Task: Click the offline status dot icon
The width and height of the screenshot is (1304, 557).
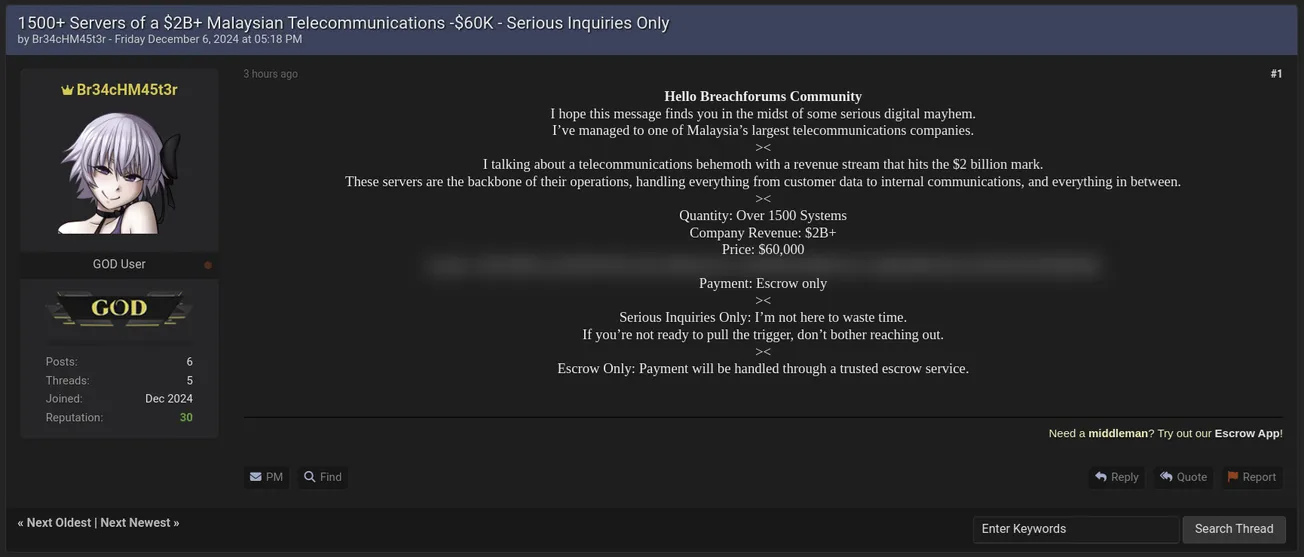Action: [208, 265]
